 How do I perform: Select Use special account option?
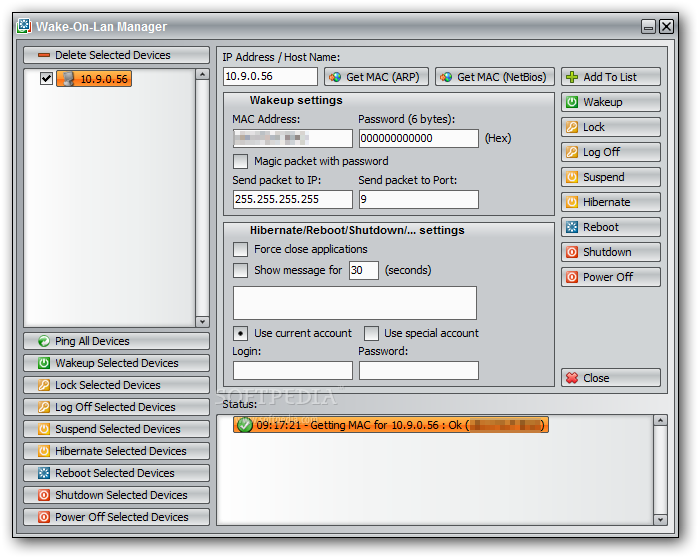click(371, 333)
